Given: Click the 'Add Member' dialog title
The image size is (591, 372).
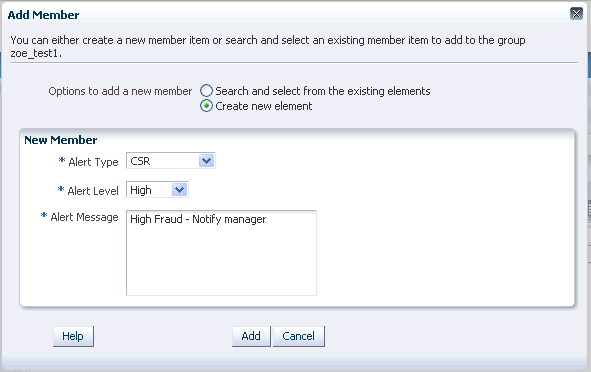Looking at the screenshot, I should 43,15.
